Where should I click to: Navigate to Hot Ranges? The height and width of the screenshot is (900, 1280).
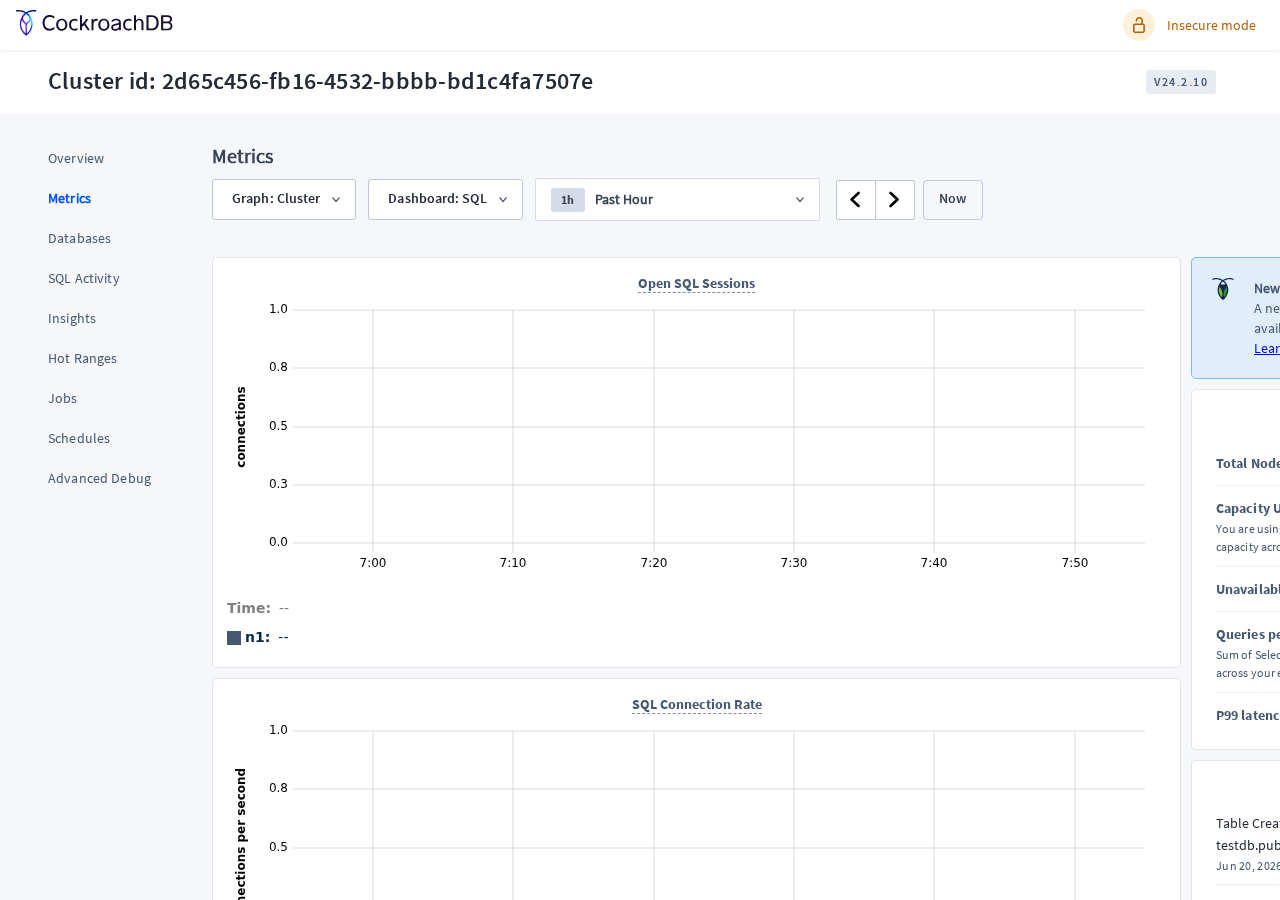pos(82,358)
